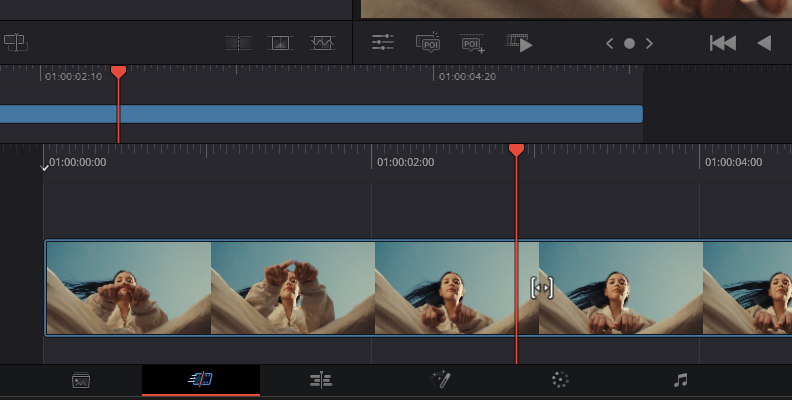Switch to the Color page
This screenshot has height=400, width=792.
[x=560, y=380]
